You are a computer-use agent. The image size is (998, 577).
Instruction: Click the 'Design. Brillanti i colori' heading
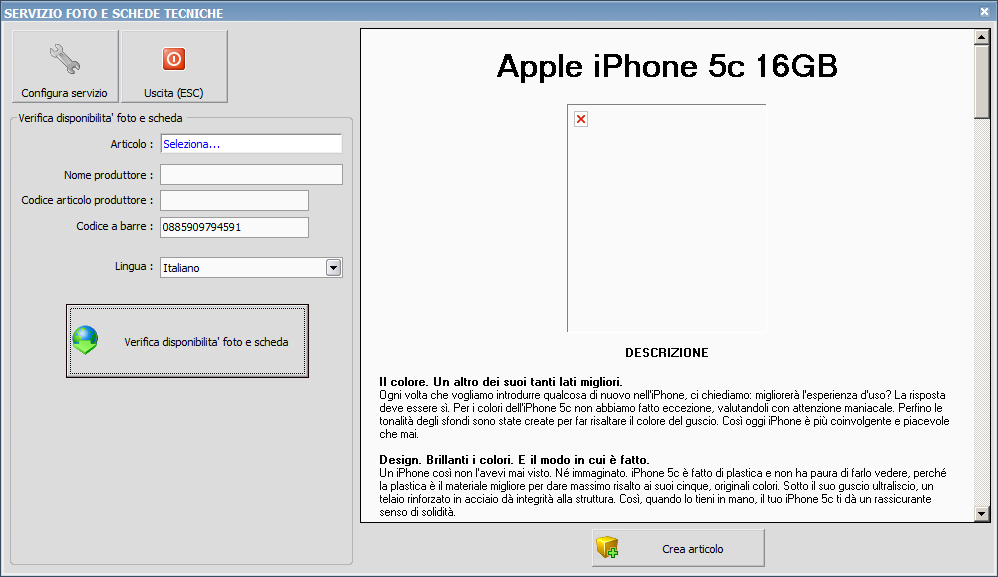514,460
